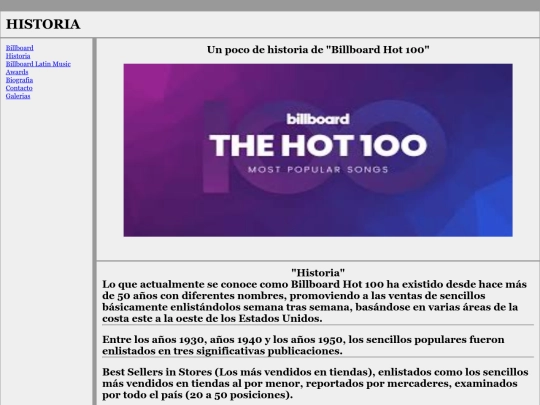540x405 pixels.
Task: Click the paragraph starting "Entre los años 1930"
Action: coord(303,345)
